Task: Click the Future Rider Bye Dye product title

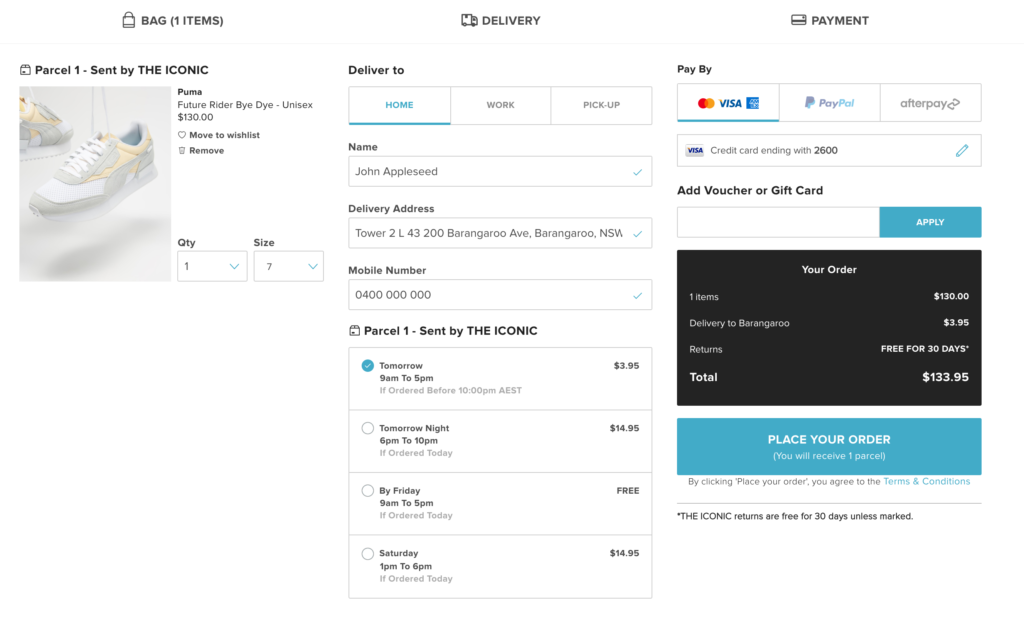Action: click(x=245, y=104)
